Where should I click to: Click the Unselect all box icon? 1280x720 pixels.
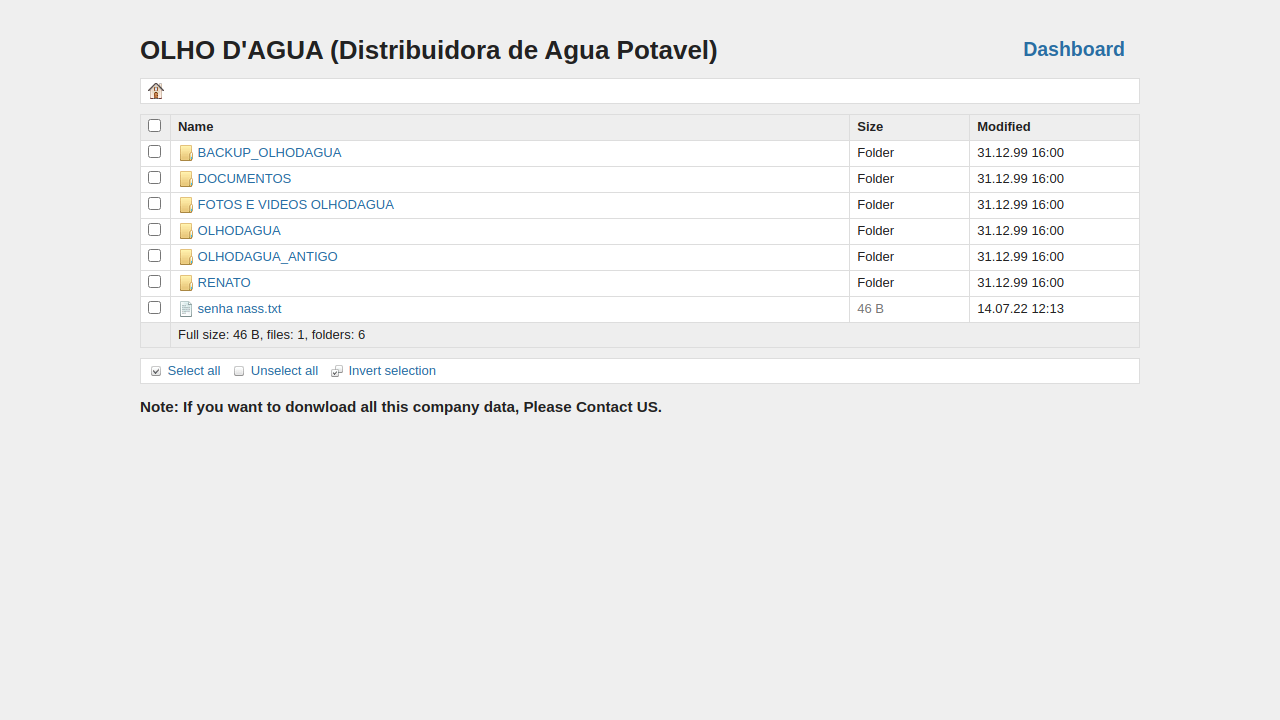[x=239, y=371]
